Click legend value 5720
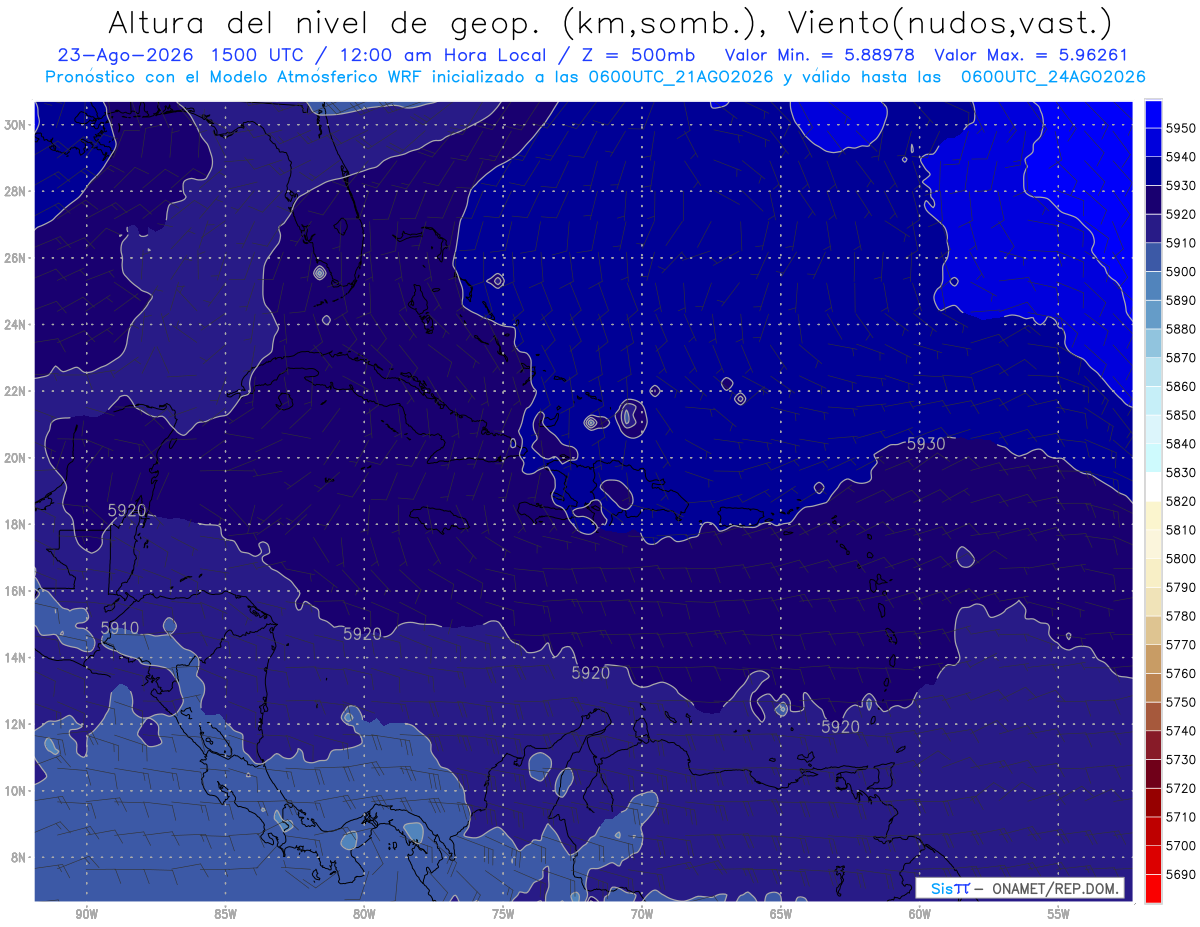The height and width of the screenshot is (927, 1200). pyautogui.click(x=1180, y=789)
